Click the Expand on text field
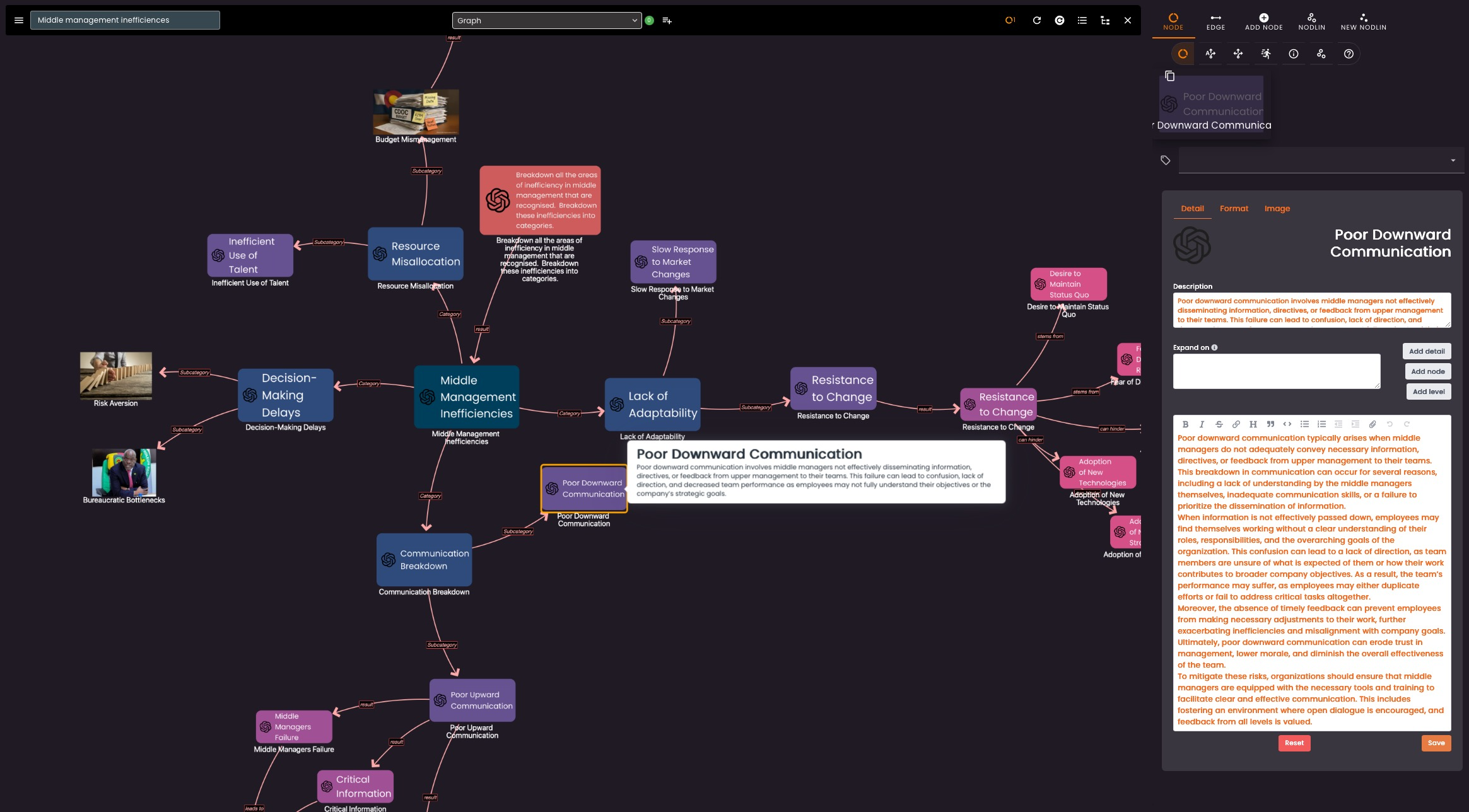Screen dimensions: 1469x812 tap(1276, 371)
